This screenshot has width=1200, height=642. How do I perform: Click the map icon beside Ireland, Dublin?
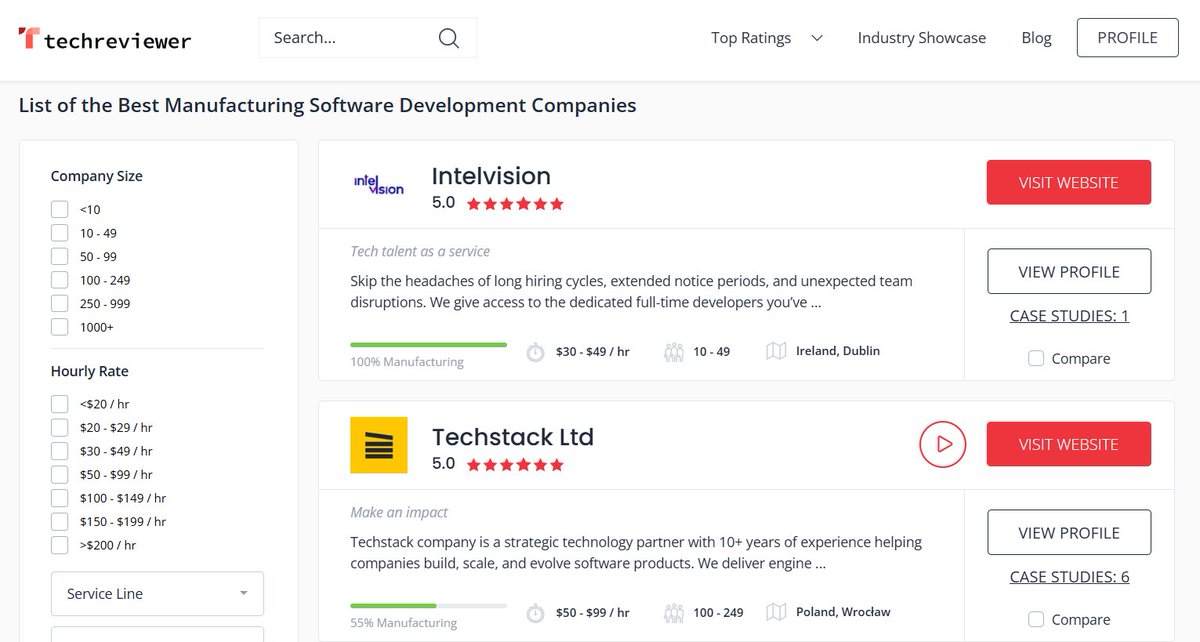[776, 351]
